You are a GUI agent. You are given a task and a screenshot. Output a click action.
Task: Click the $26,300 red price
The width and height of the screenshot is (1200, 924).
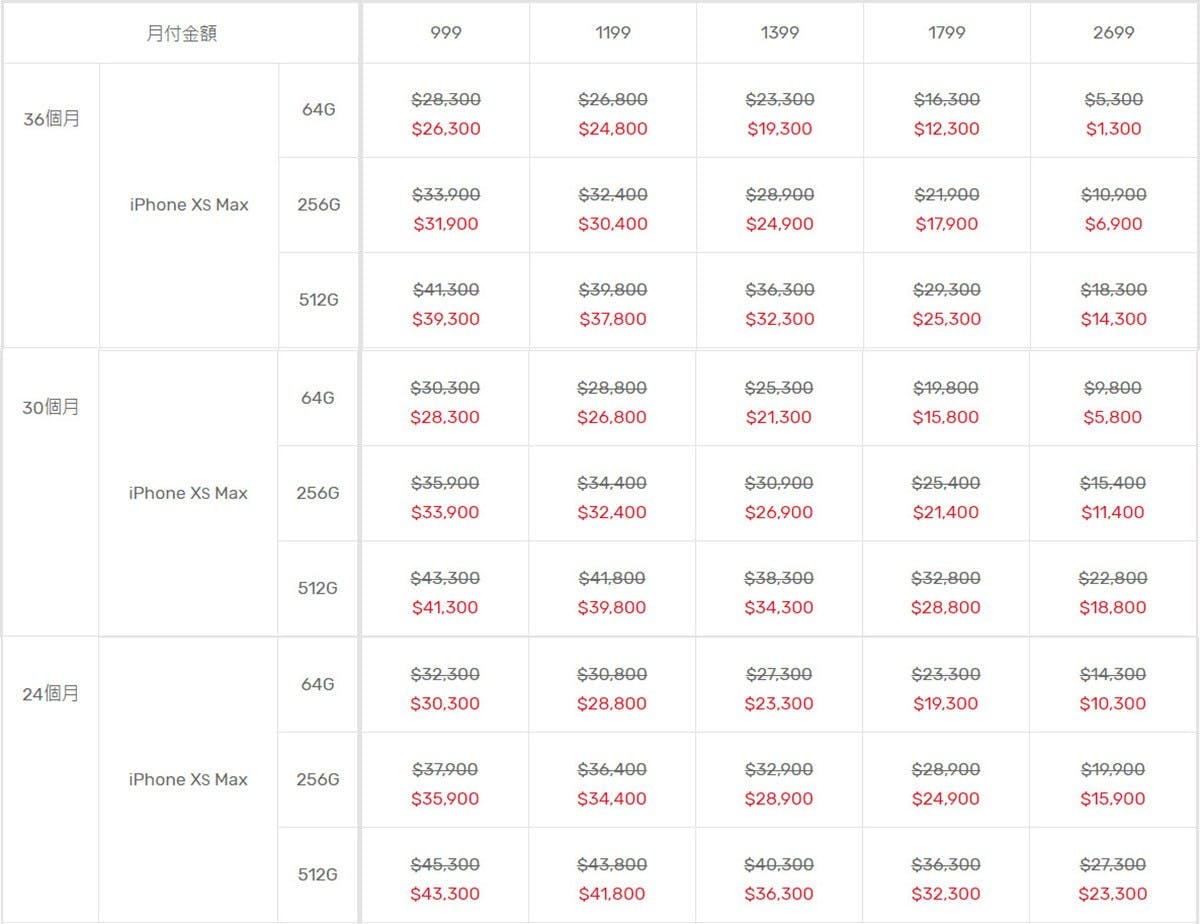tap(446, 129)
